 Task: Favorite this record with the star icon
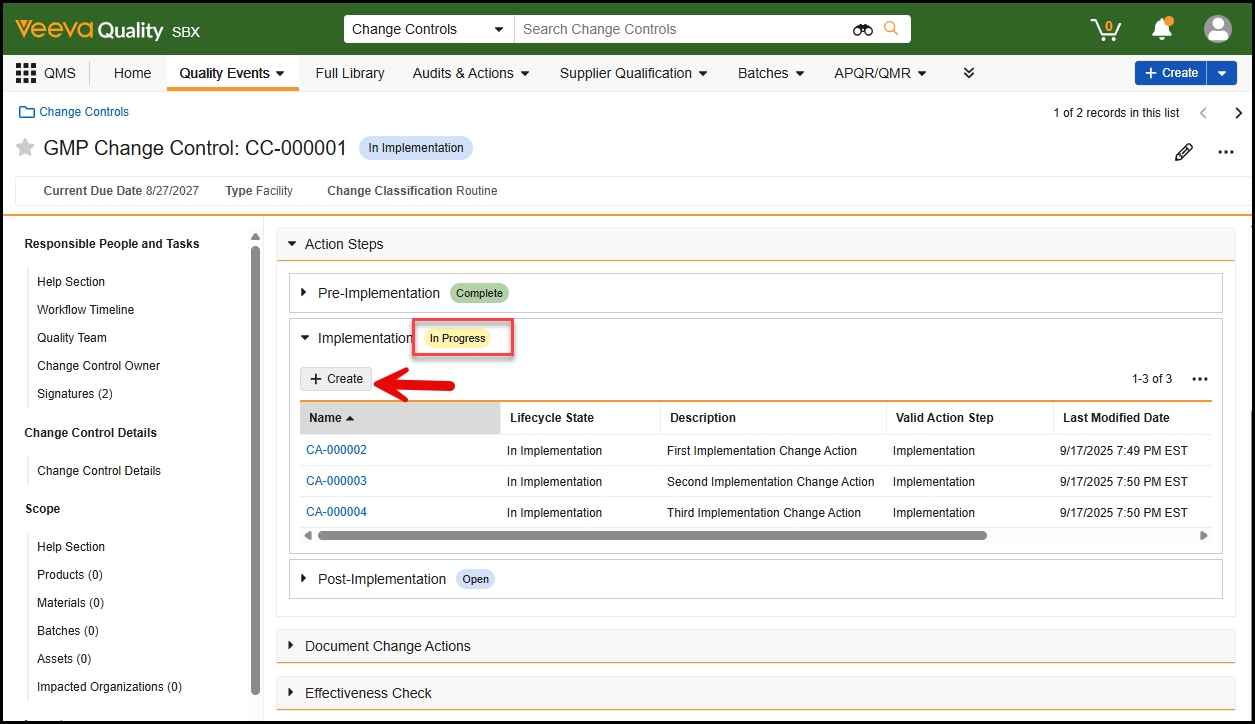tap(25, 148)
